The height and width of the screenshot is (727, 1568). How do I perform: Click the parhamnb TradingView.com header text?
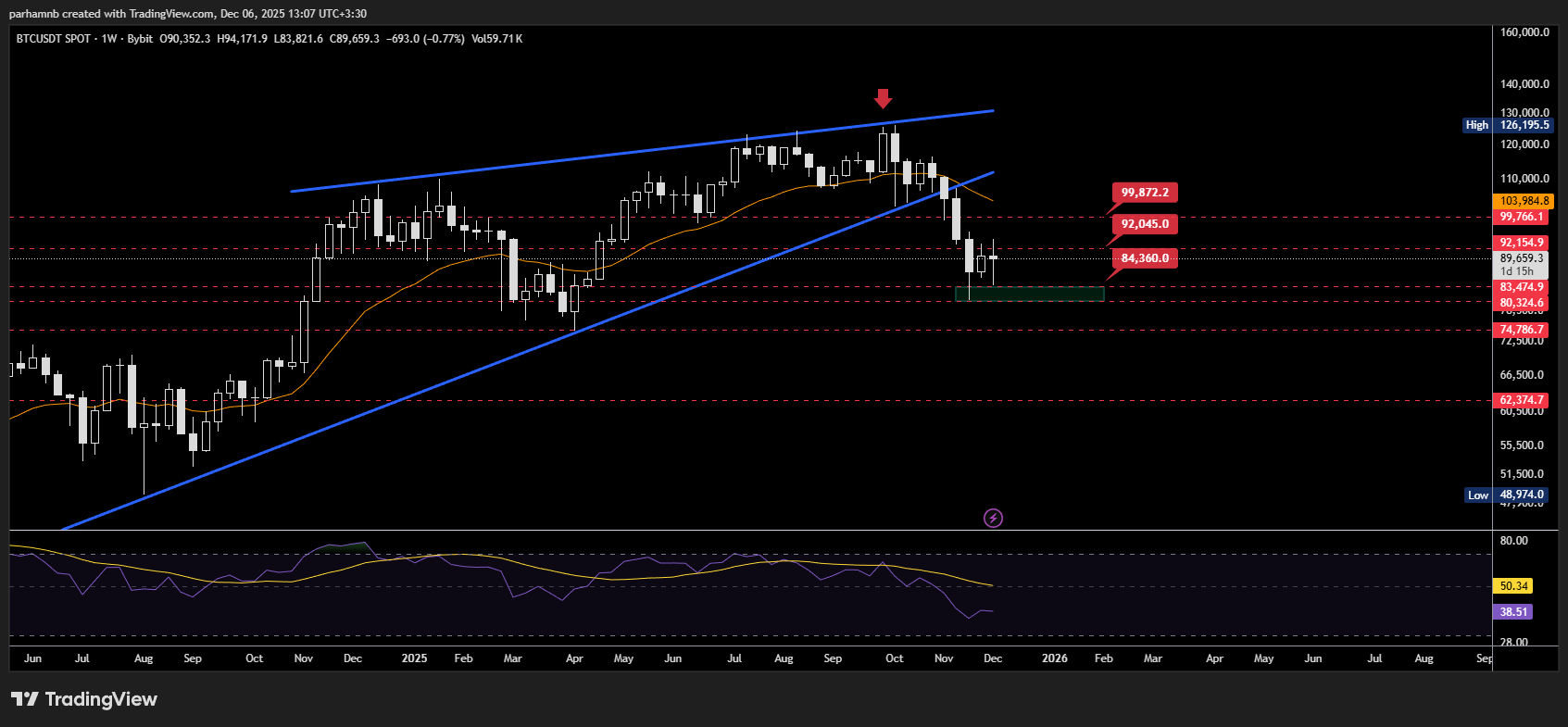tap(188, 14)
